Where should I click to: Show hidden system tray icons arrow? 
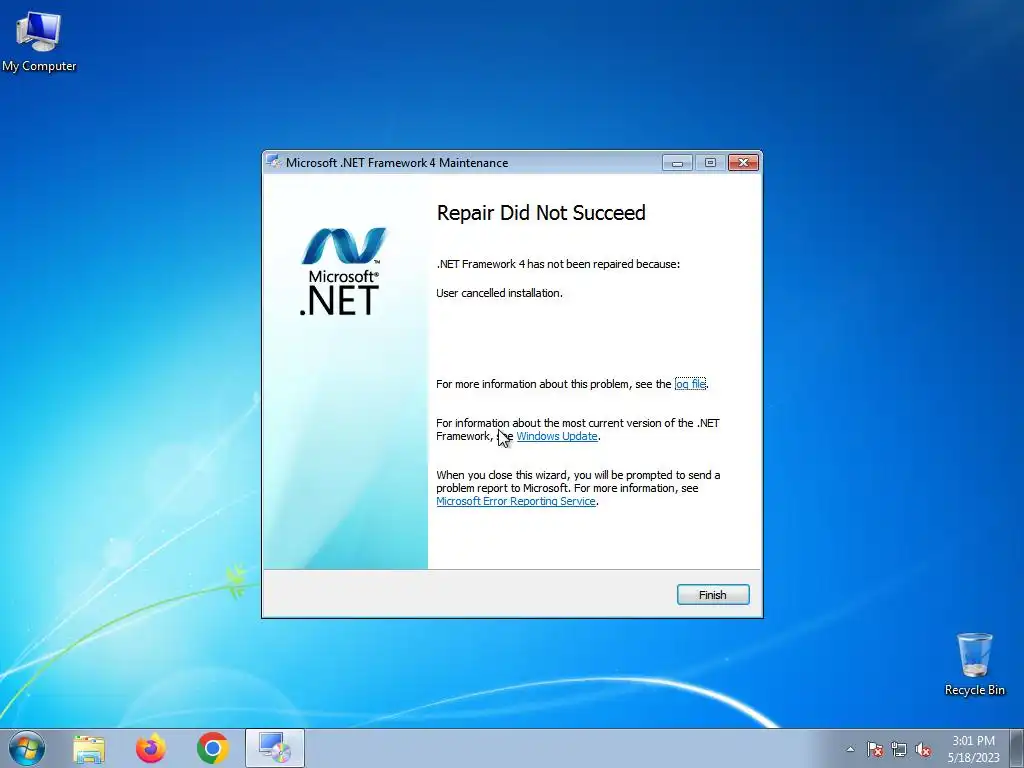point(850,749)
